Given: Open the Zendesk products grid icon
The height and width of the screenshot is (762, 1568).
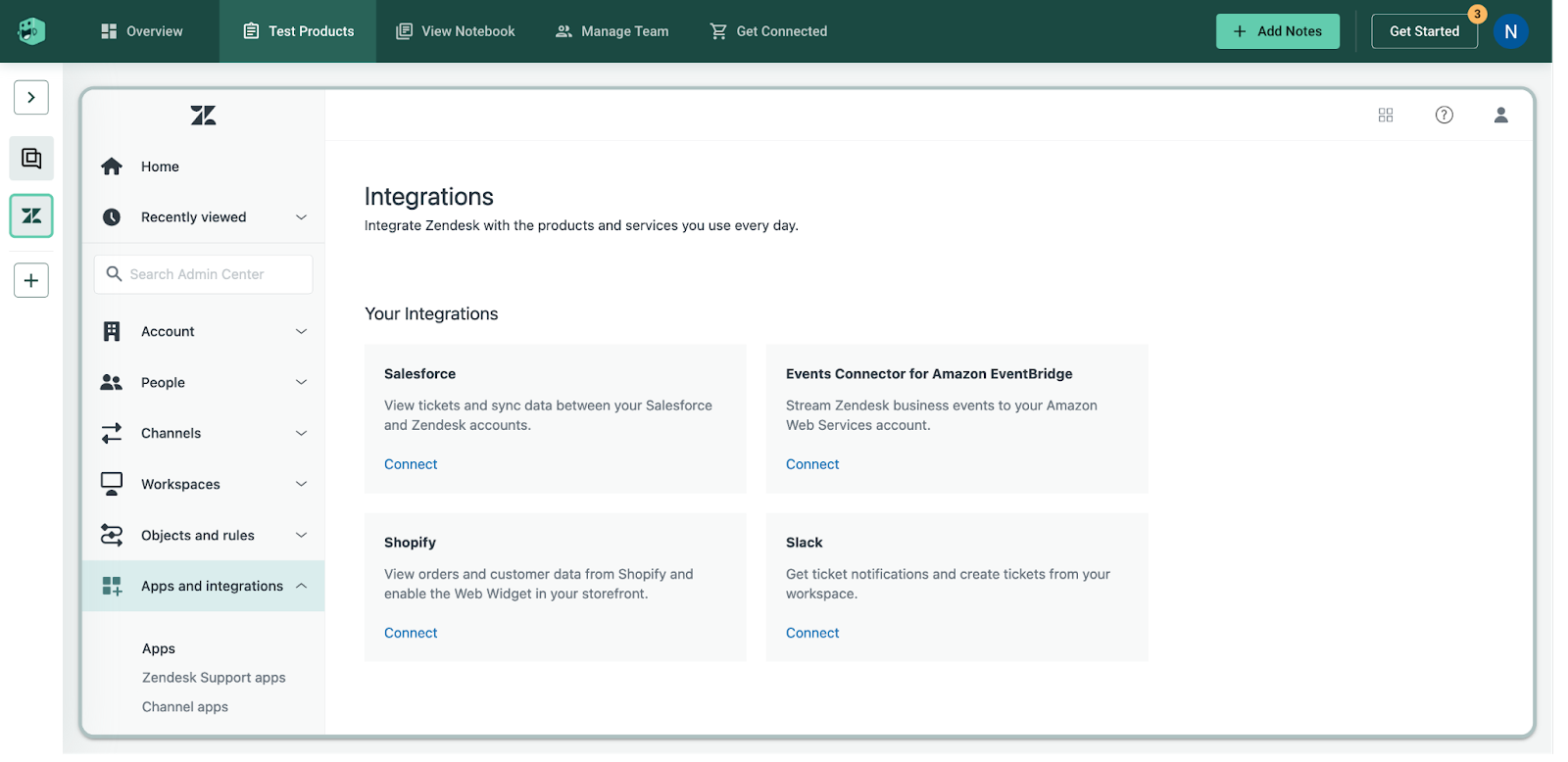Looking at the screenshot, I should tap(1385, 116).
